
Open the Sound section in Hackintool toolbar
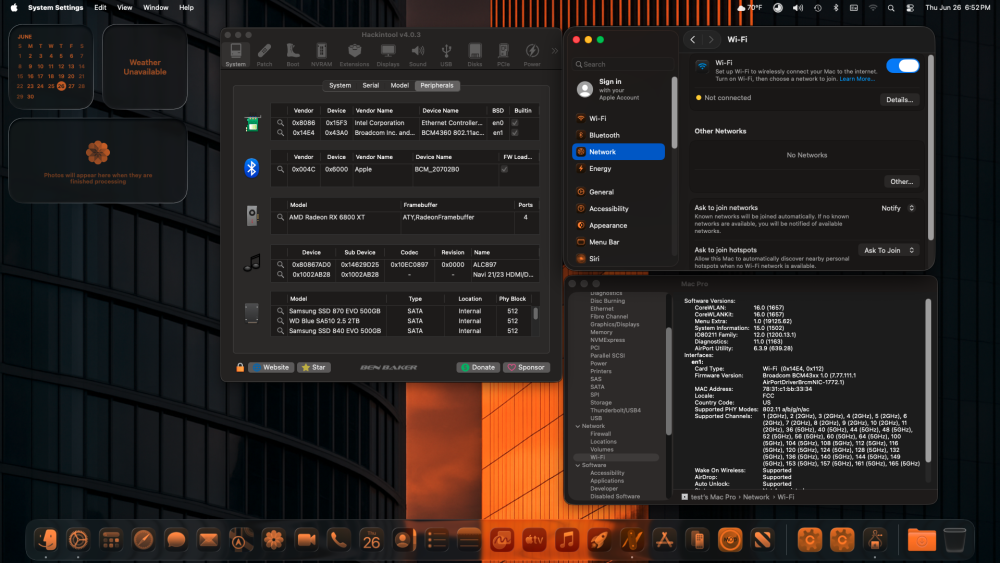coord(418,55)
